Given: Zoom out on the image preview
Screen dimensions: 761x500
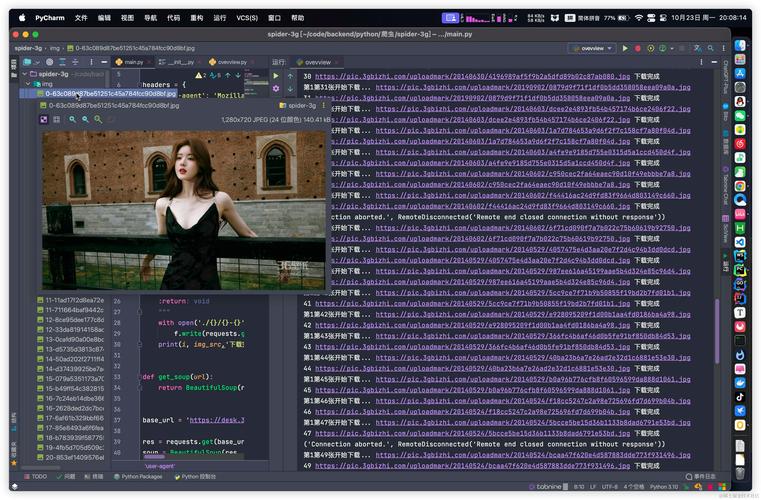Looking at the screenshot, I should [85, 119].
